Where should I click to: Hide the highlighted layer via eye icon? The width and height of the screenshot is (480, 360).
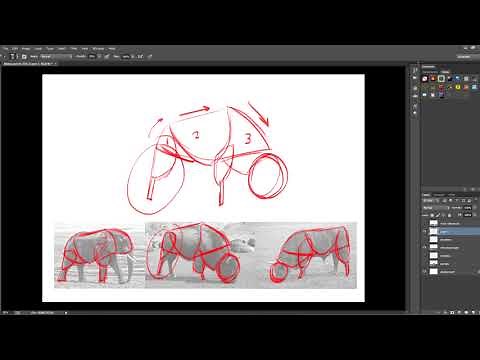(x=425, y=231)
